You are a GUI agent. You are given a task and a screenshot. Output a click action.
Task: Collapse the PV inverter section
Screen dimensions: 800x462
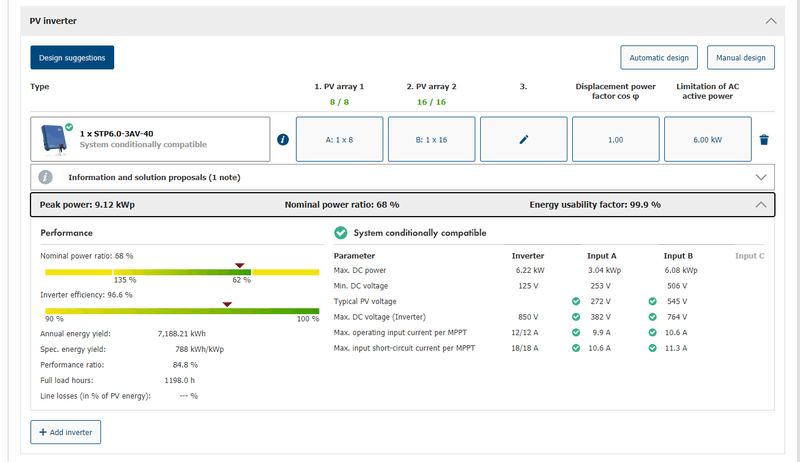tap(769, 20)
